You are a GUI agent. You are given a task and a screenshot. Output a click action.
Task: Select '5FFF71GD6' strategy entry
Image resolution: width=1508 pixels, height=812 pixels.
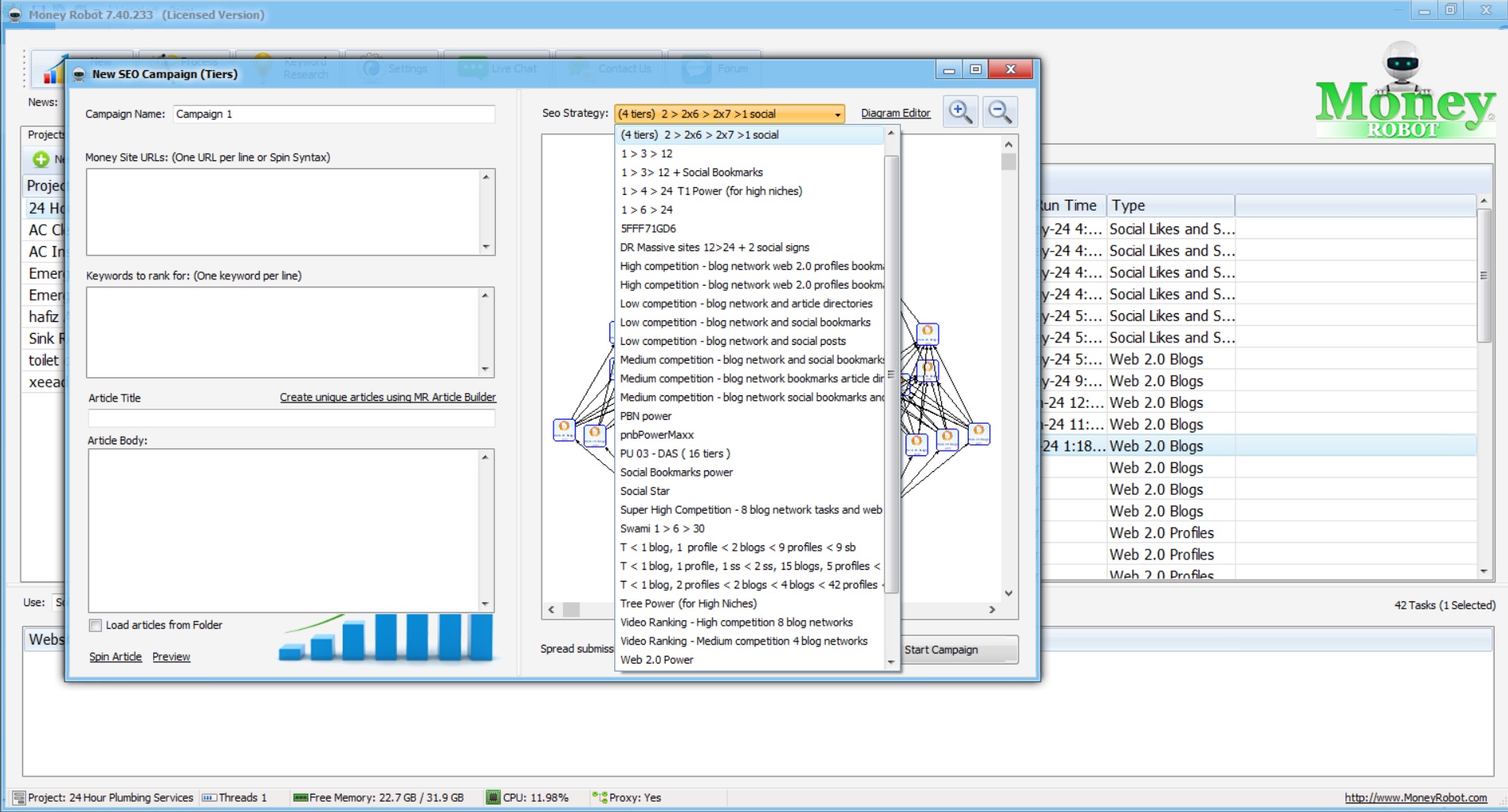click(x=749, y=229)
